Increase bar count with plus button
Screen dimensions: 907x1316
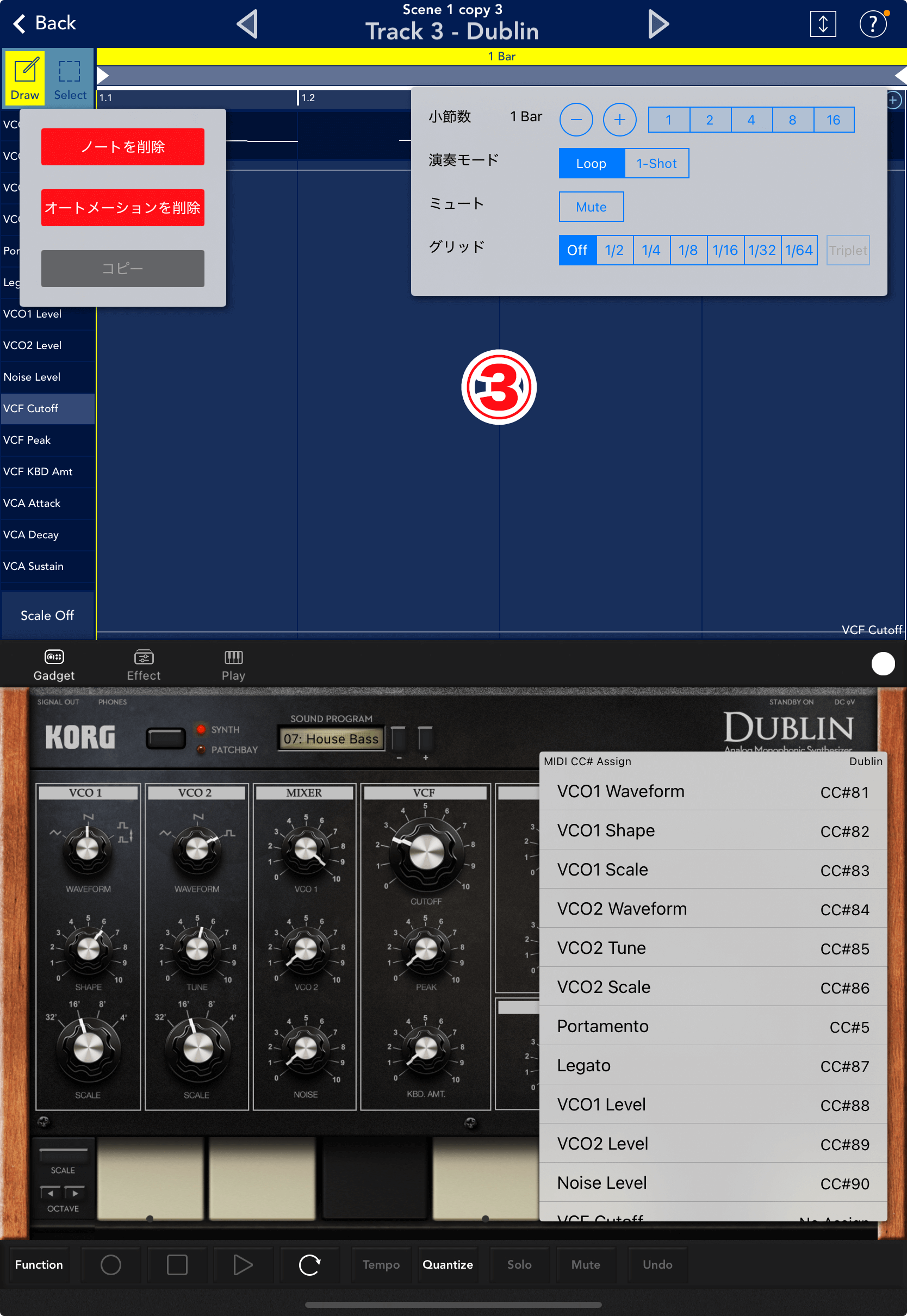[x=619, y=119]
